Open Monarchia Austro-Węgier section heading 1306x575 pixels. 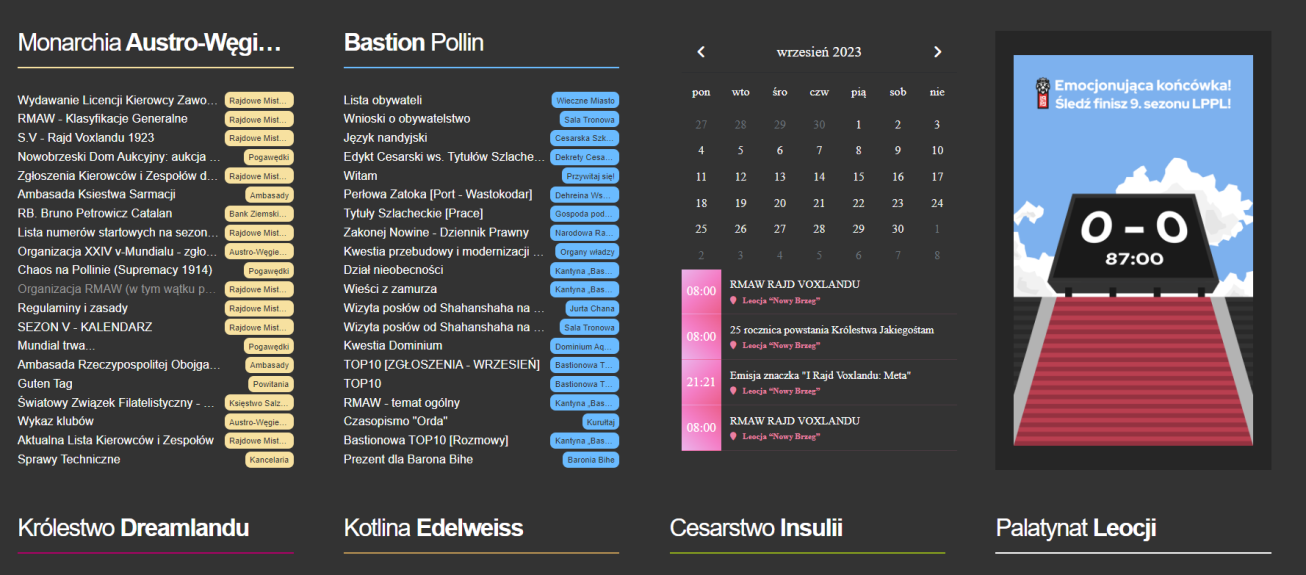(150, 43)
